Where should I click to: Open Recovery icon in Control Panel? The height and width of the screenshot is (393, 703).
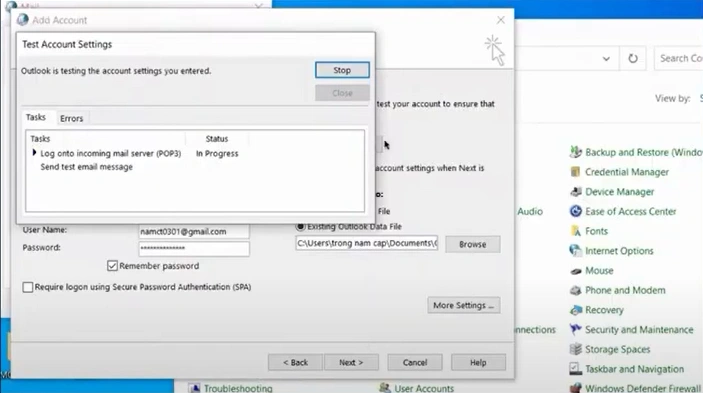(x=576, y=310)
